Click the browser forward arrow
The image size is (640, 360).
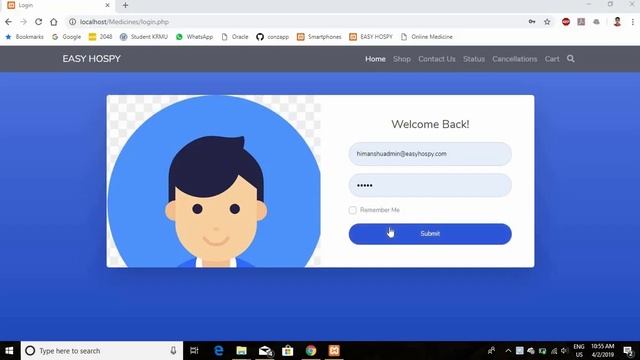coord(23,22)
